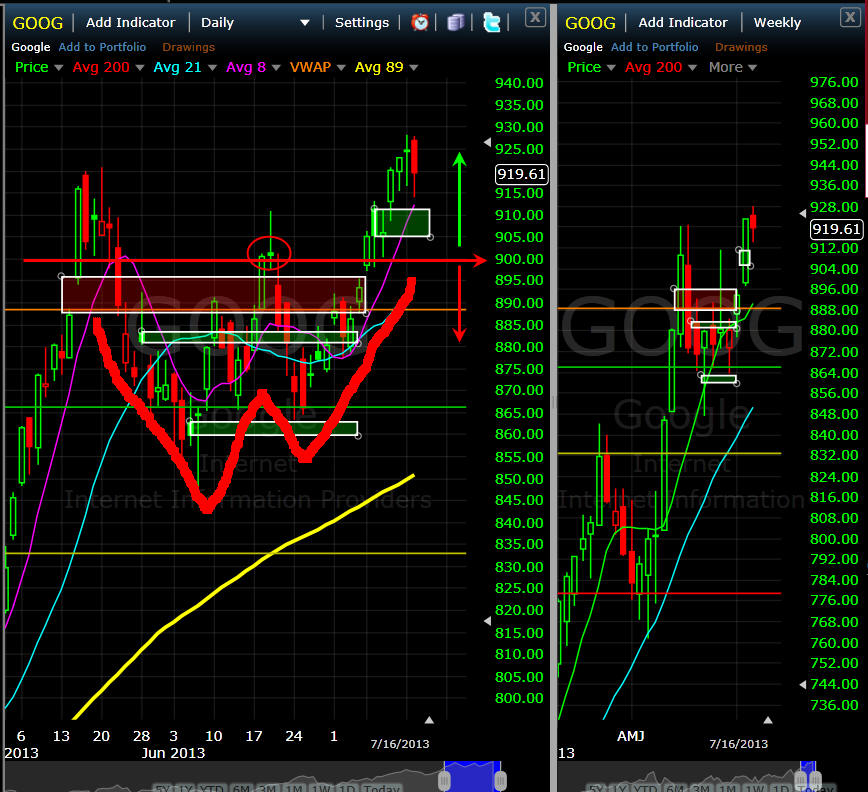Close the Daily GOOG chart panel

click(535, 17)
